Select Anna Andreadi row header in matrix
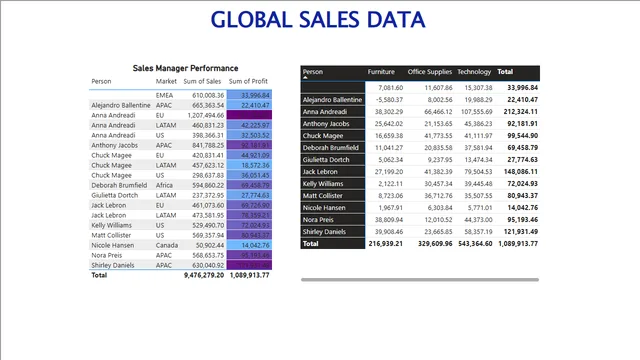 [332, 111]
